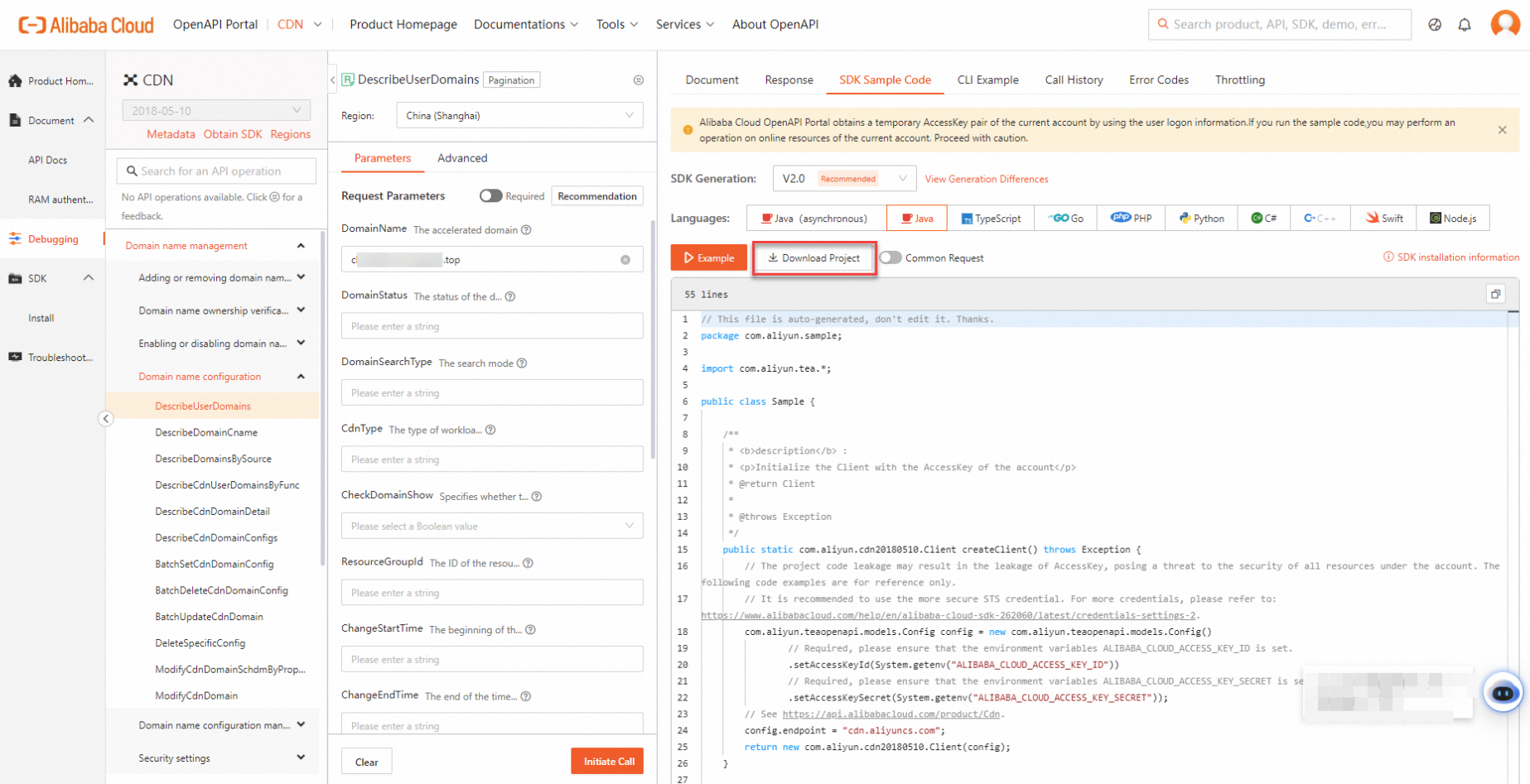1530x784 pixels.
Task: Select Java (asynchronous) language
Action: [x=816, y=219]
